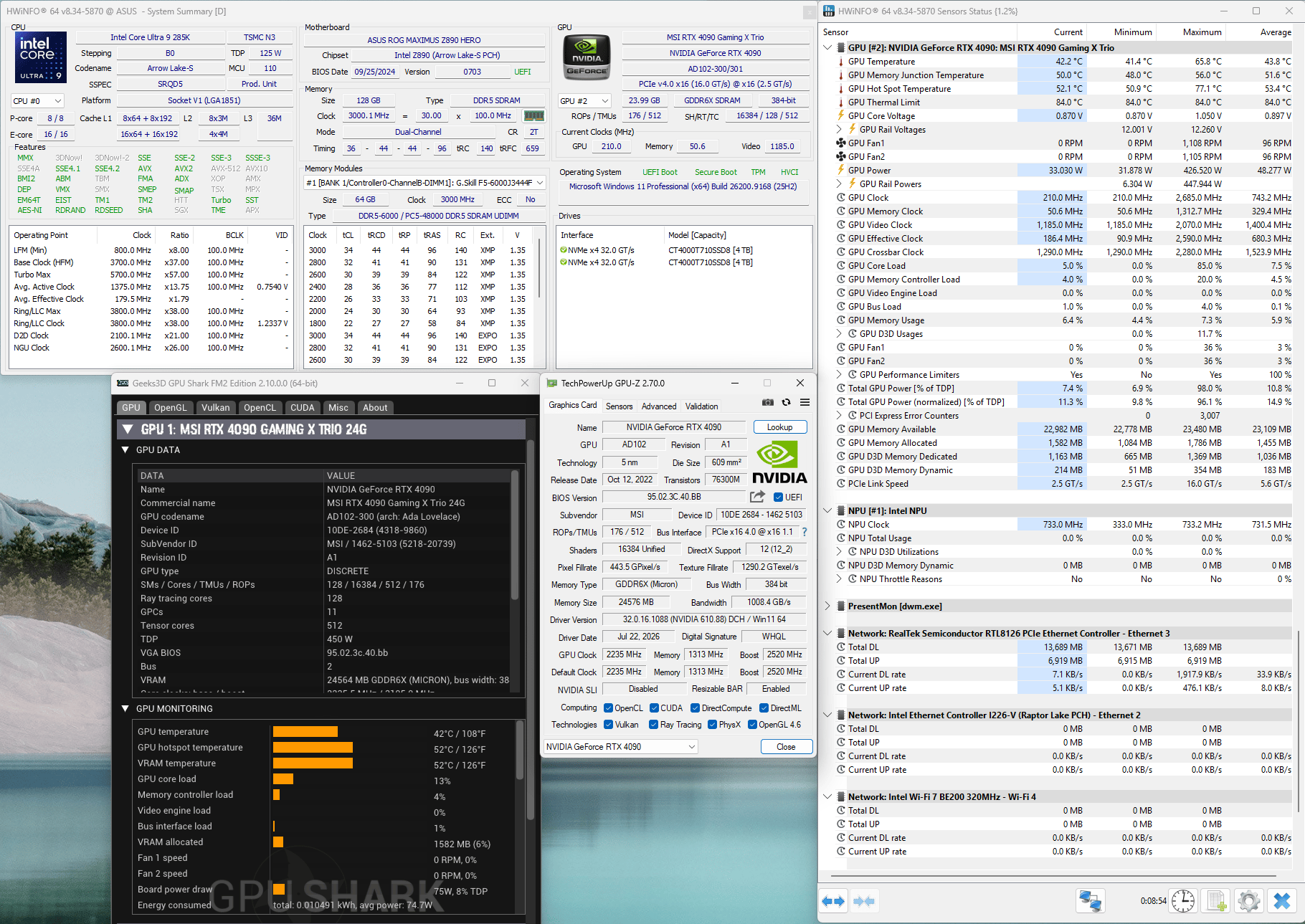
Task: Switch to Vulkan tab in GPU Shark
Action: coord(215,407)
